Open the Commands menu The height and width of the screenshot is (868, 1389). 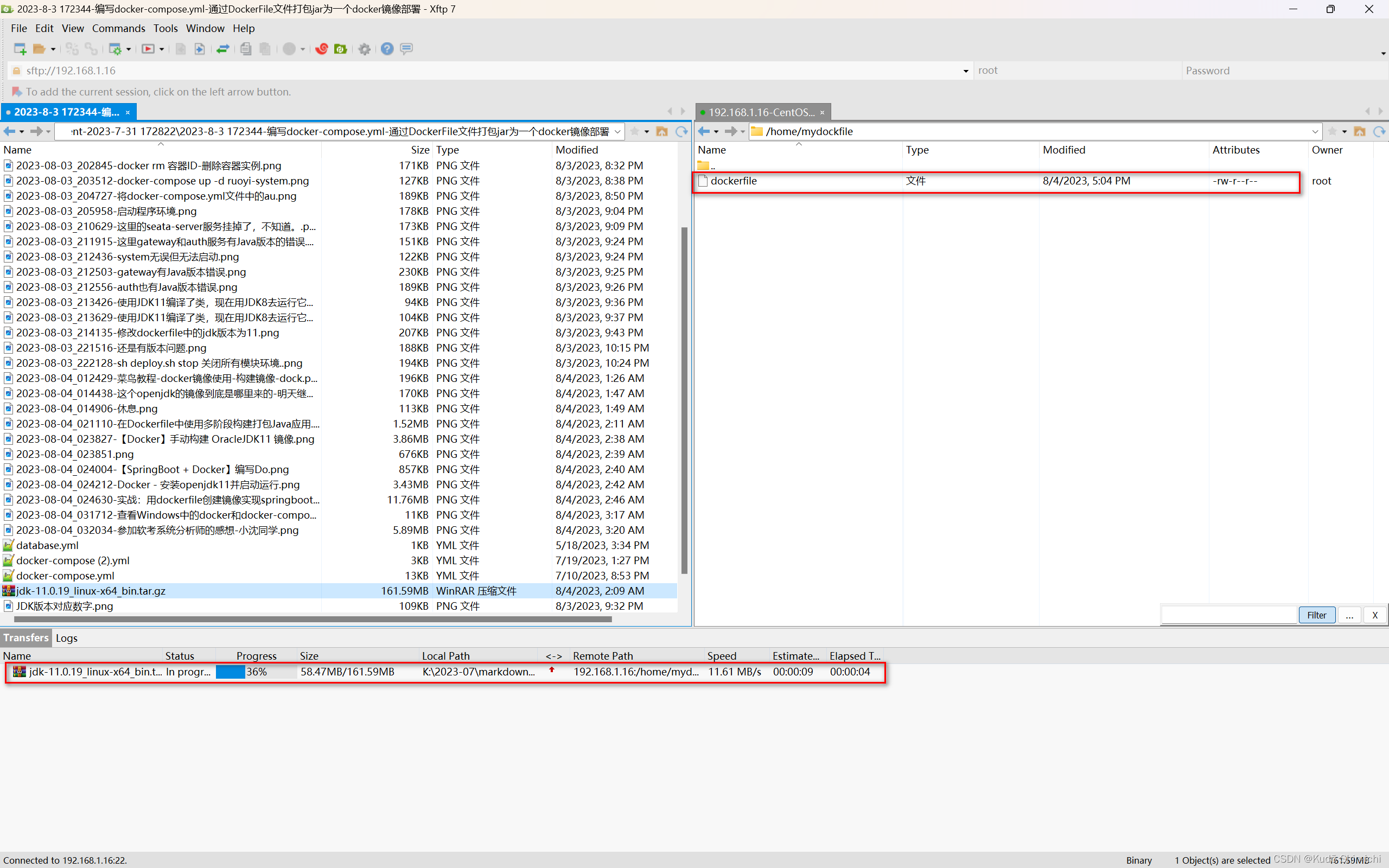point(119,28)
